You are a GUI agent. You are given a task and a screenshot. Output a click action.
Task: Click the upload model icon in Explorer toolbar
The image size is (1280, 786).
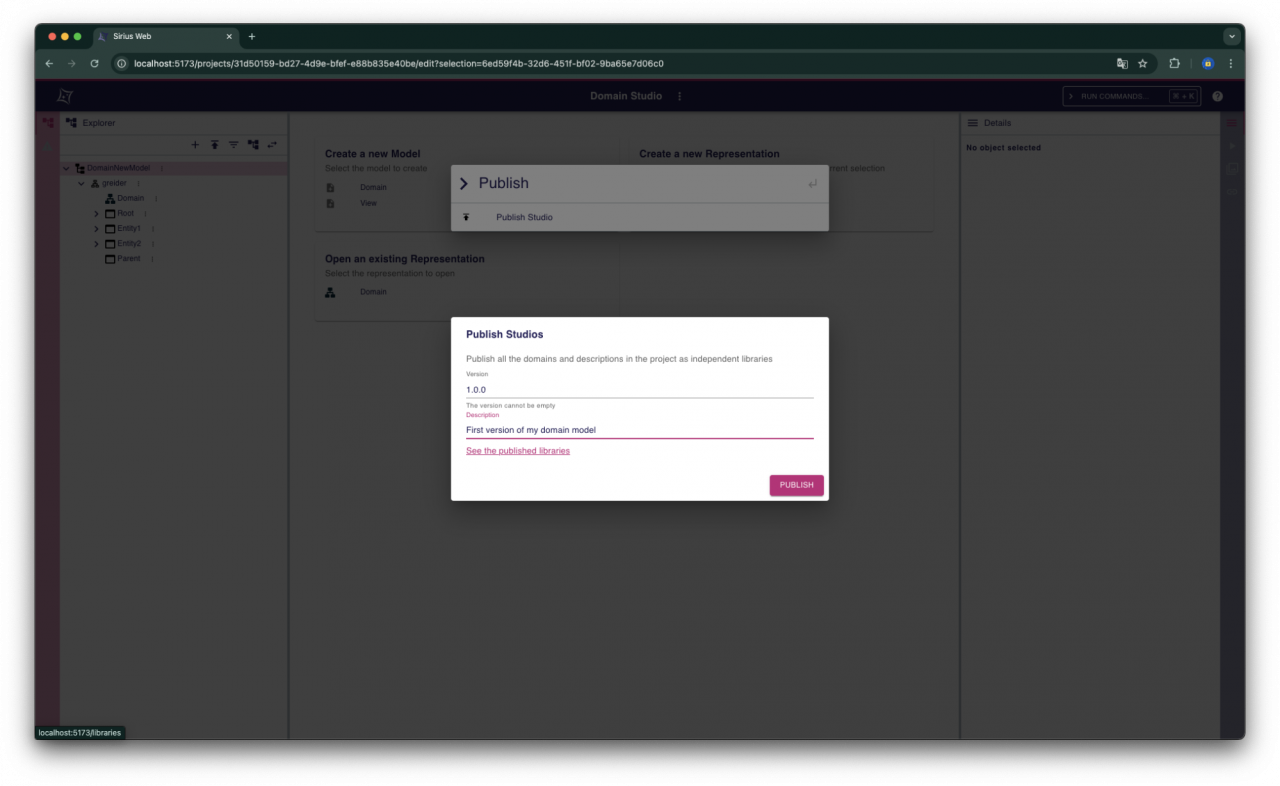pos(214,145)
